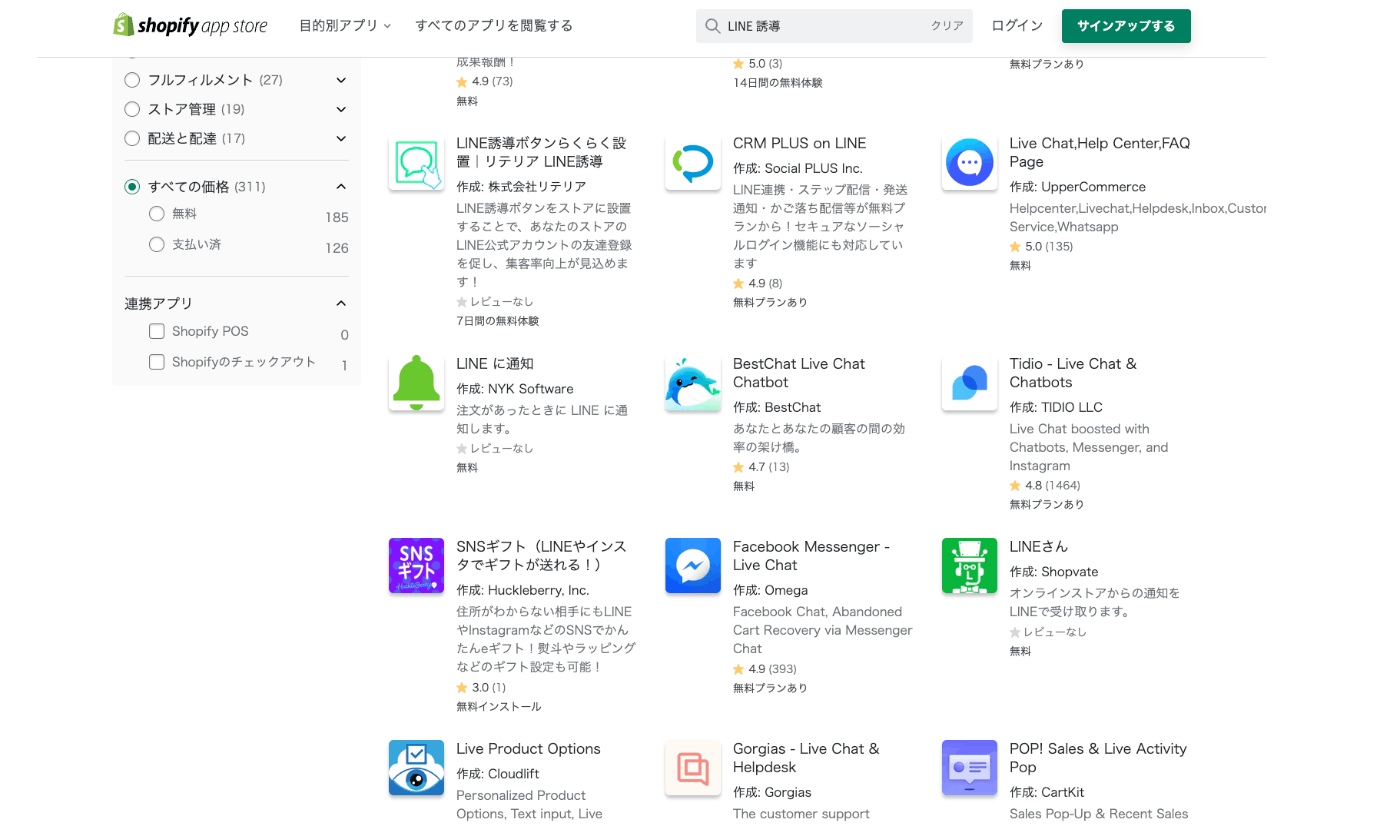Open the Gorgias app icon
1400x826 pixels.
[693, 768]
